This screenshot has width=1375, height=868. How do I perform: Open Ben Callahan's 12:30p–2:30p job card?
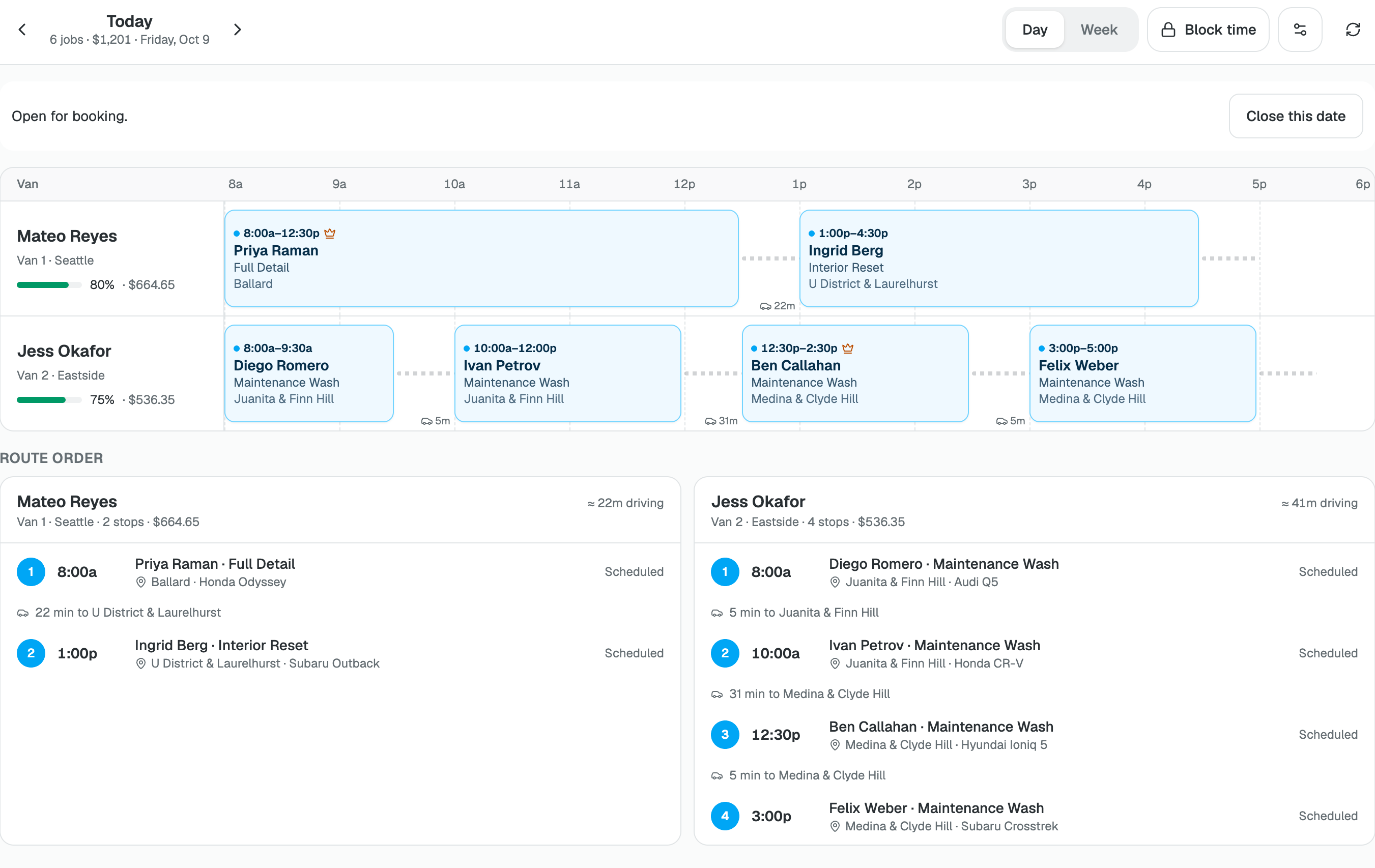pyautogui.click(x=855, y=373)
